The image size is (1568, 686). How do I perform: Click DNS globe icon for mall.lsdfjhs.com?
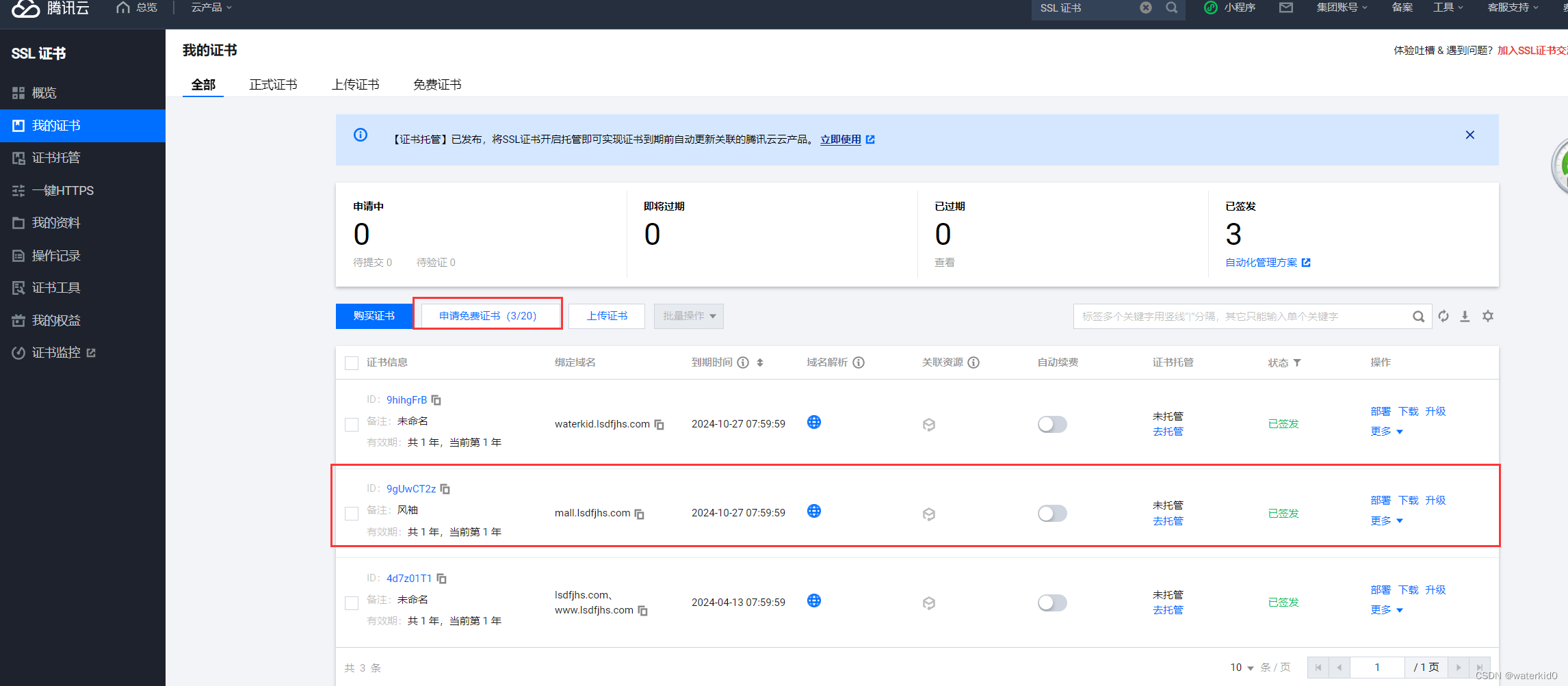coord(814,511)
